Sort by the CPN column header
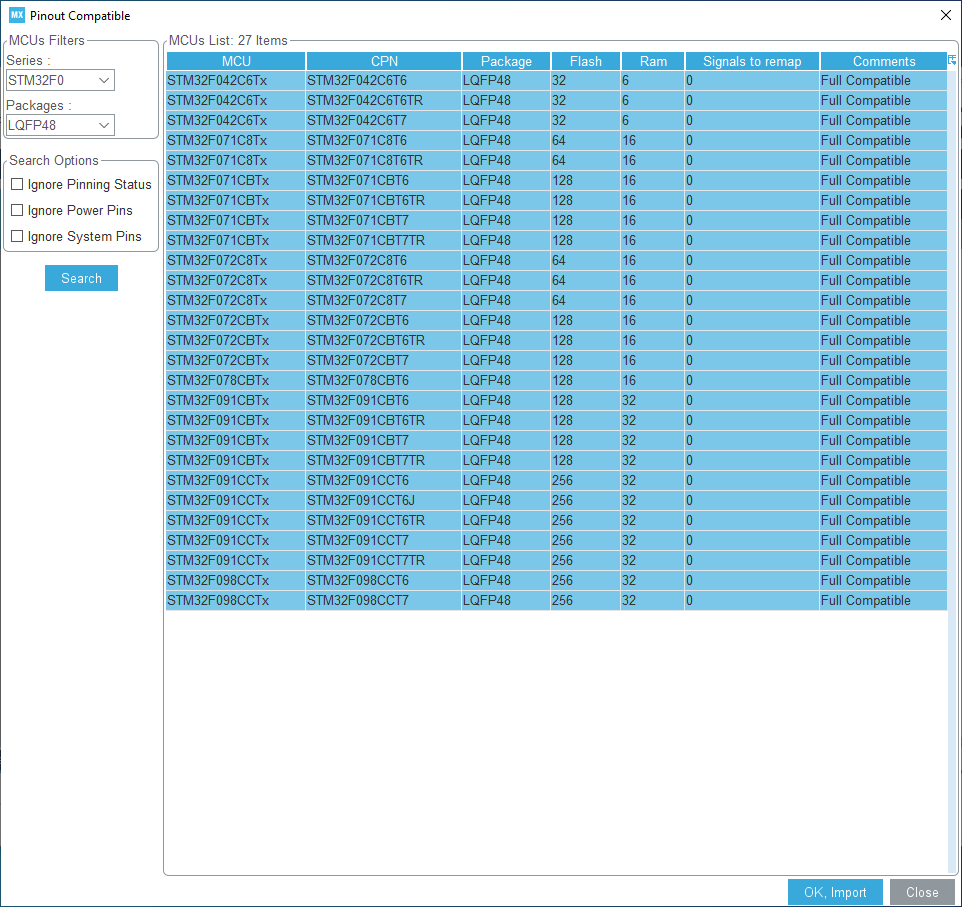The width and height of the screenshot is (962, 907). (384, 61)
